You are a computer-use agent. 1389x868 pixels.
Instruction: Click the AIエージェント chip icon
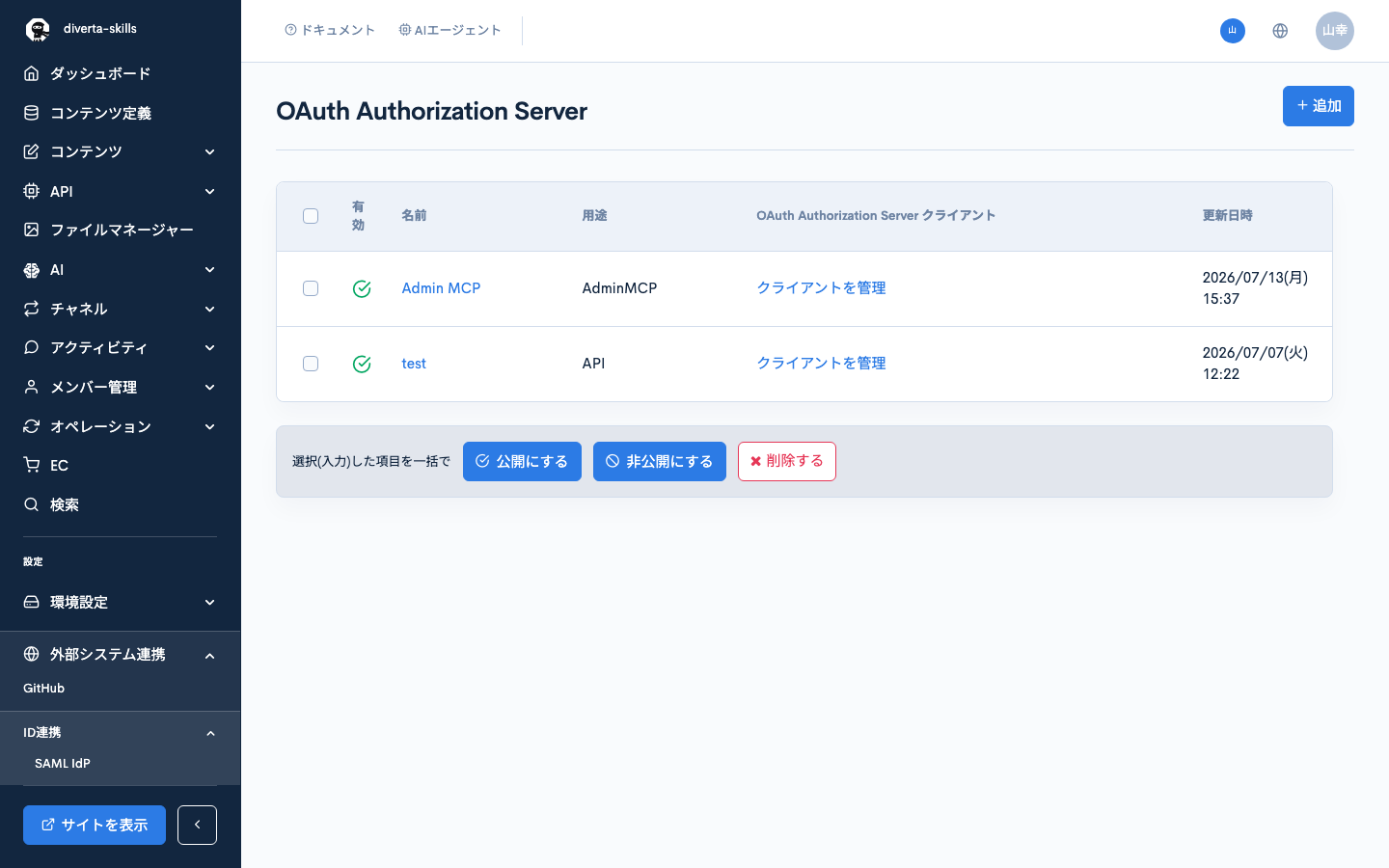pos(405,30)
